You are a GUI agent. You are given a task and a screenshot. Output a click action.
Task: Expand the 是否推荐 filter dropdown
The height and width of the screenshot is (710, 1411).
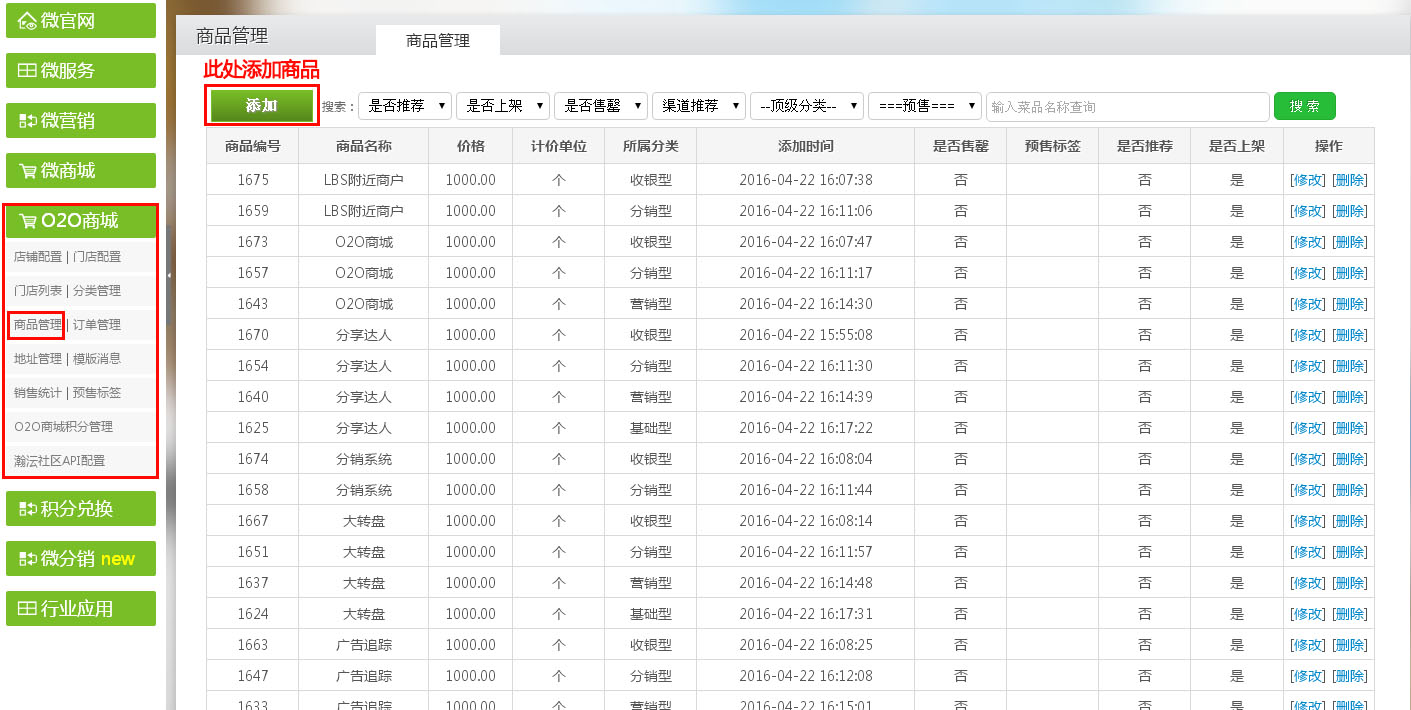point(404,106)
